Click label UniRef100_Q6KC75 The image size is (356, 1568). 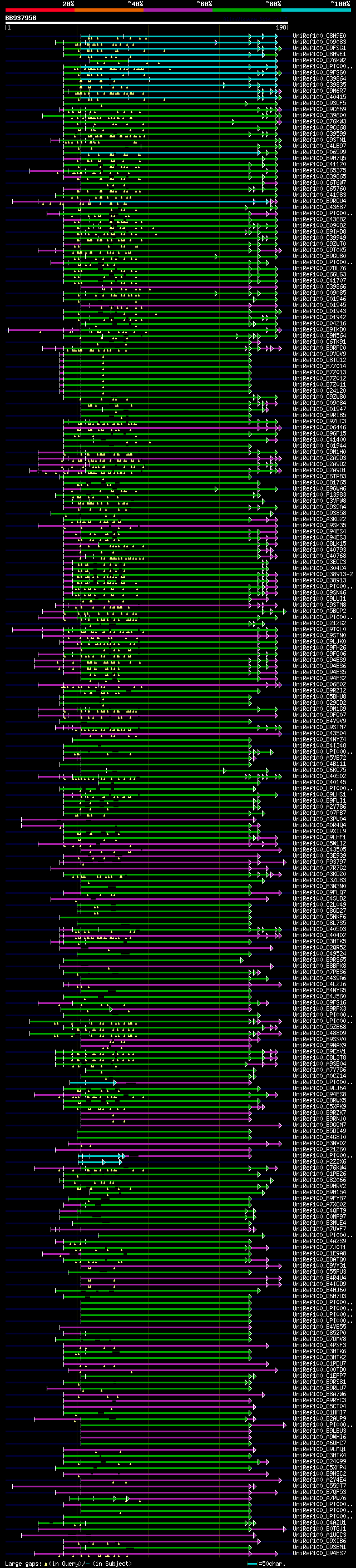point(319,770)
